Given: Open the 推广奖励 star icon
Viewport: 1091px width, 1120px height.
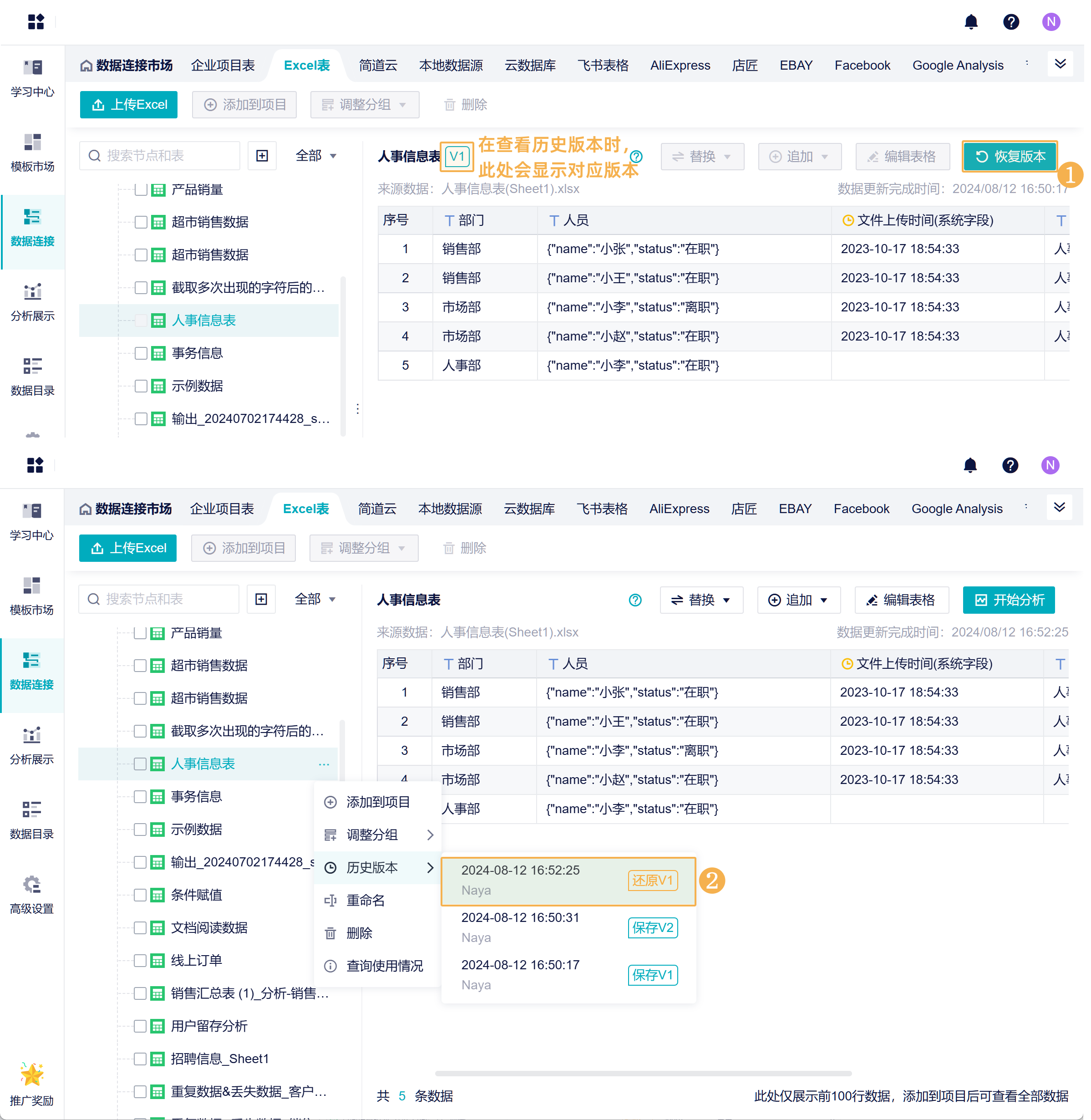Looking at the screenshot, I should [31, 1074].
